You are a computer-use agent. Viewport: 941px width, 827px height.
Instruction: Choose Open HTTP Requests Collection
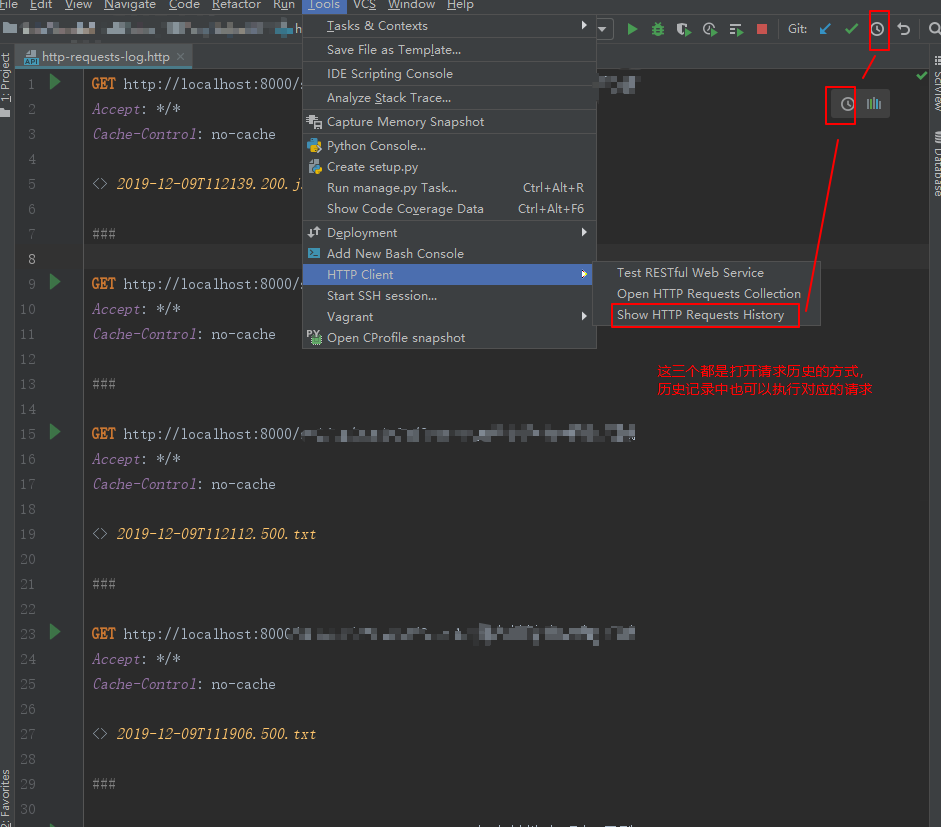[x=708, y=294]
